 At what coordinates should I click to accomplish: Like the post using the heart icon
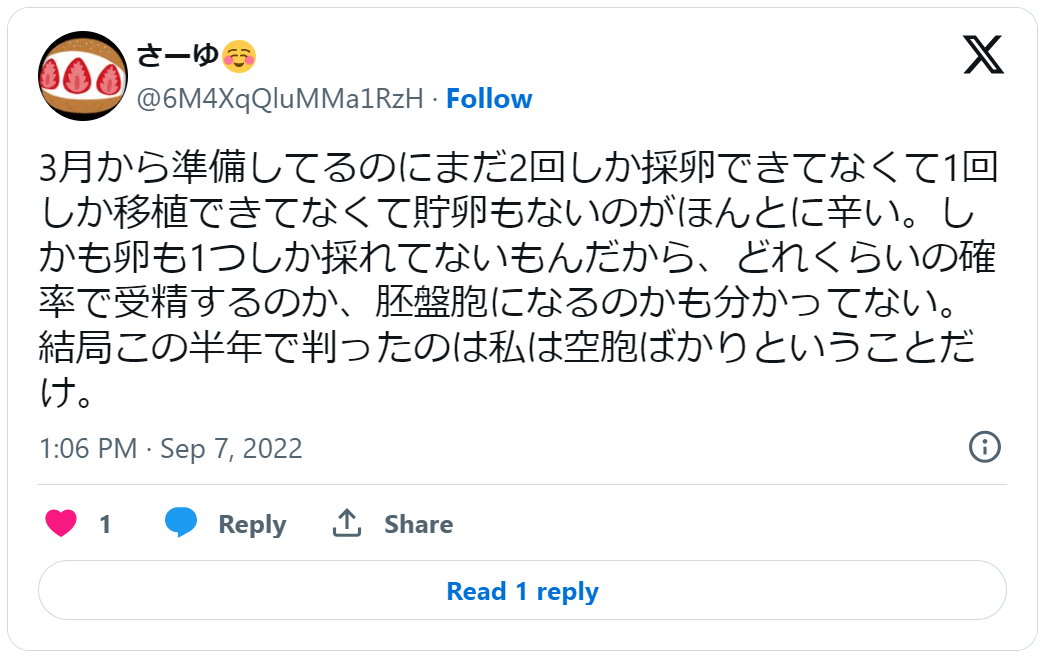[x=62, y=523]
